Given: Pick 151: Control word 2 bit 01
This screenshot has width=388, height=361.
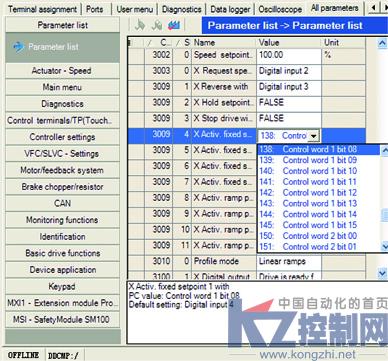Looking at the screenshot, I should click(319, 247).
